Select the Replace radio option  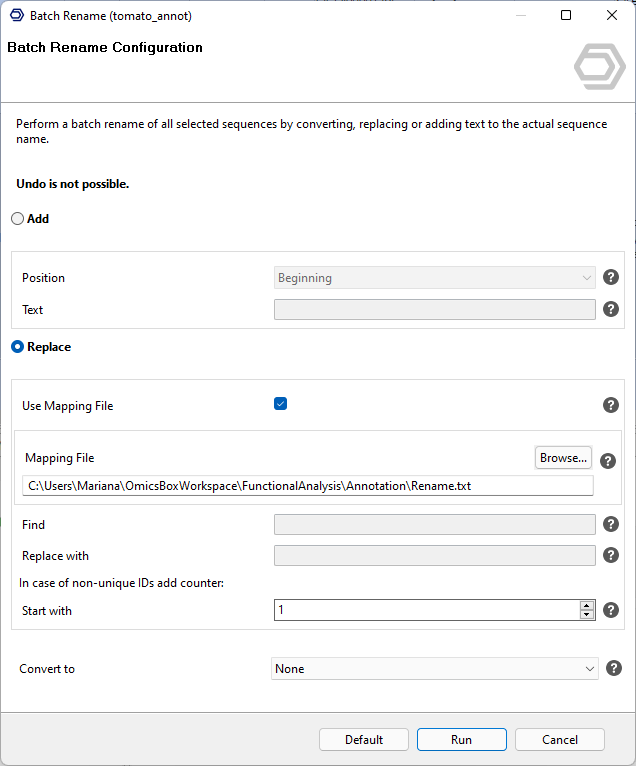click(17, 347)
